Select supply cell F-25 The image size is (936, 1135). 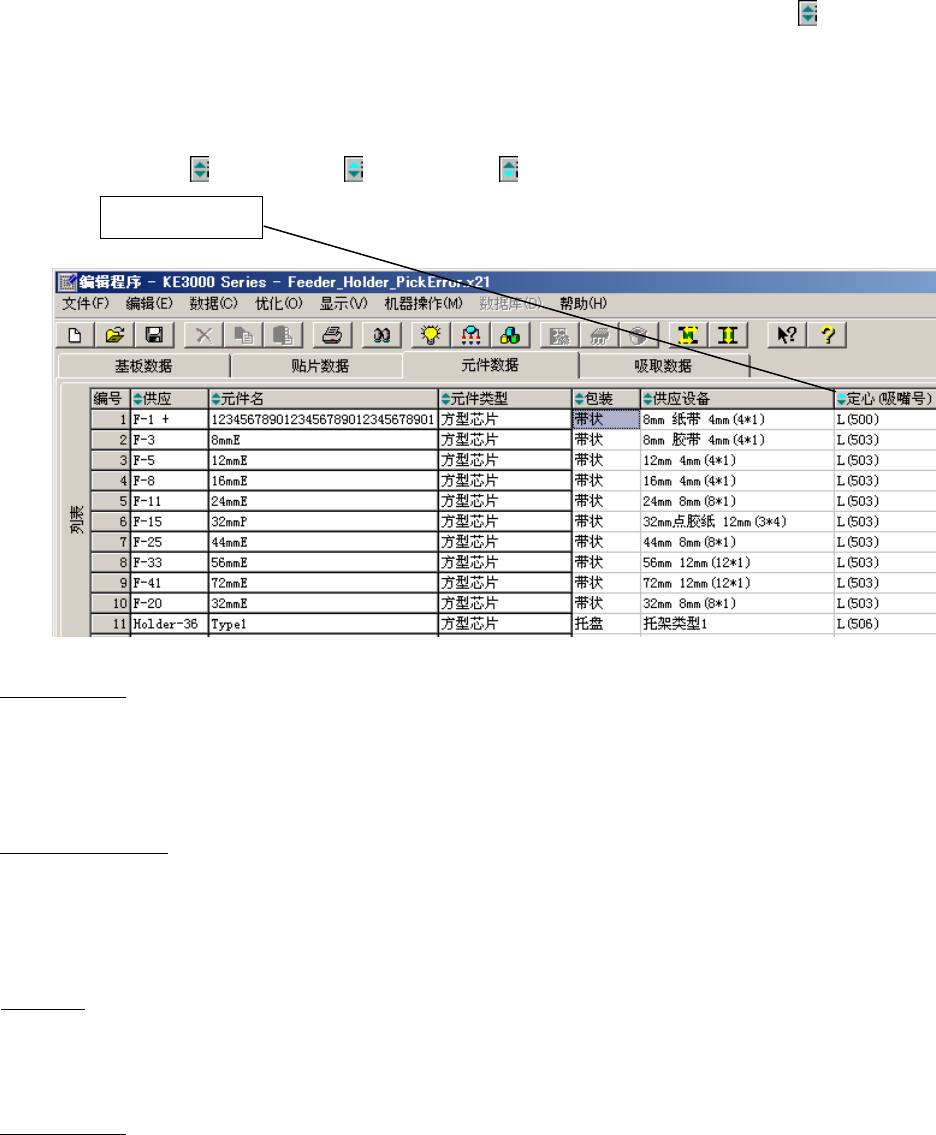pyautogui.click(x=169, y=541)
